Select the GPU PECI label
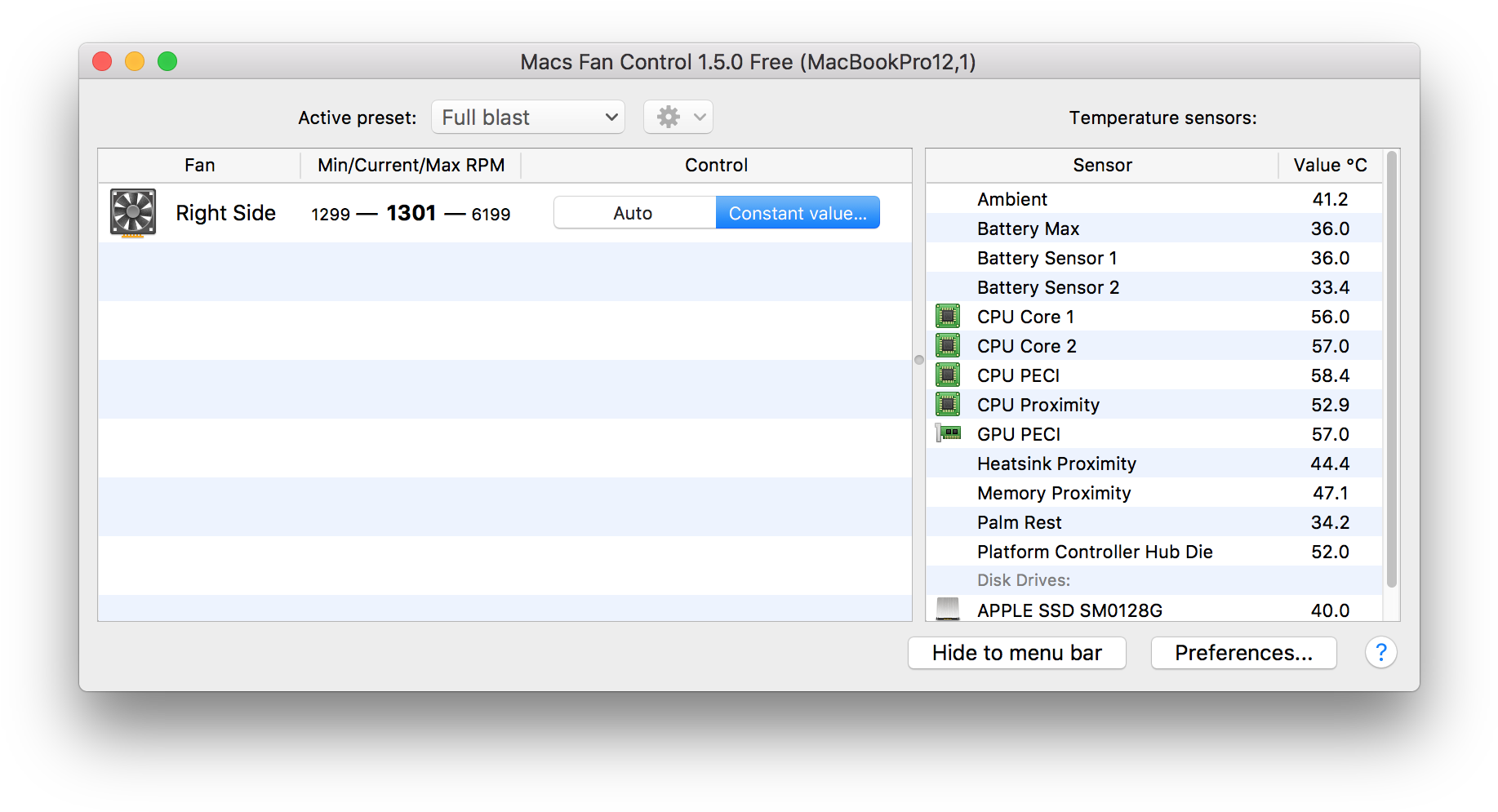Screen dimensions: 1498x812 coord(1019,434)
